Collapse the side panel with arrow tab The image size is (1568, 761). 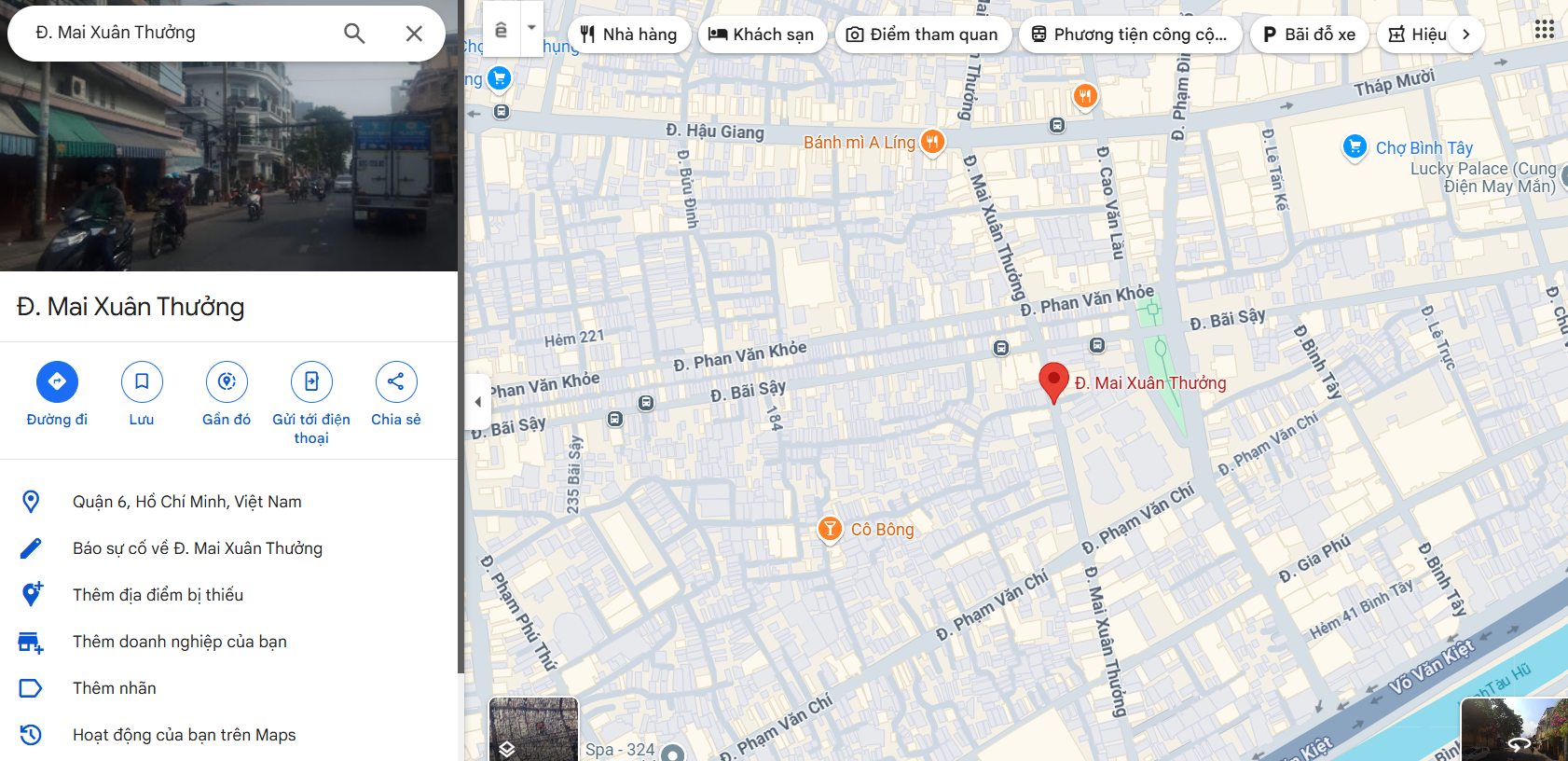pos(477,402)
